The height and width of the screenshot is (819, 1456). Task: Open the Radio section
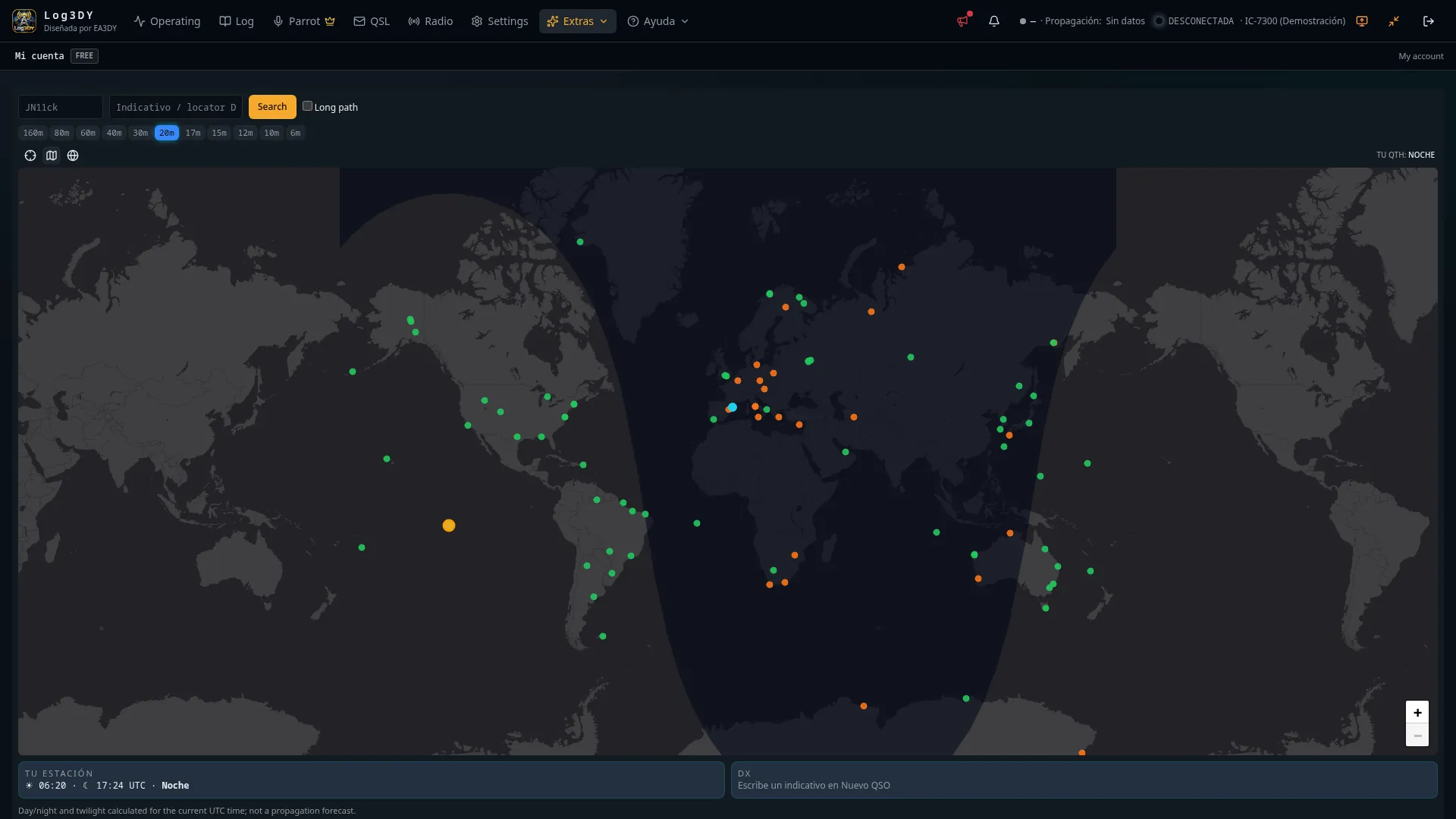point(431,21)
